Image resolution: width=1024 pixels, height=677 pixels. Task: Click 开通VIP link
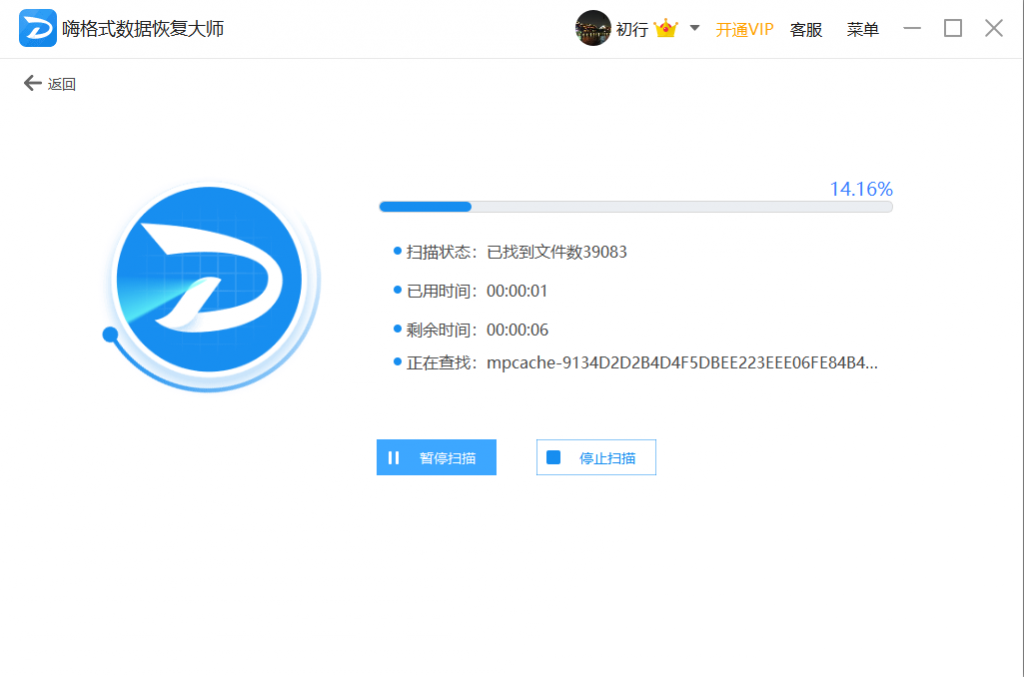(x=744, y=29)
